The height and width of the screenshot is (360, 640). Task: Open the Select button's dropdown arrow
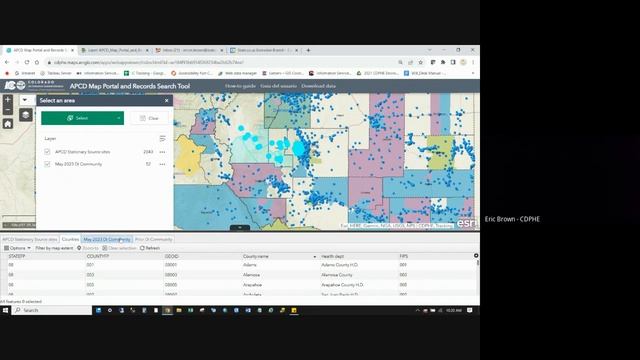tap(119, 118)
